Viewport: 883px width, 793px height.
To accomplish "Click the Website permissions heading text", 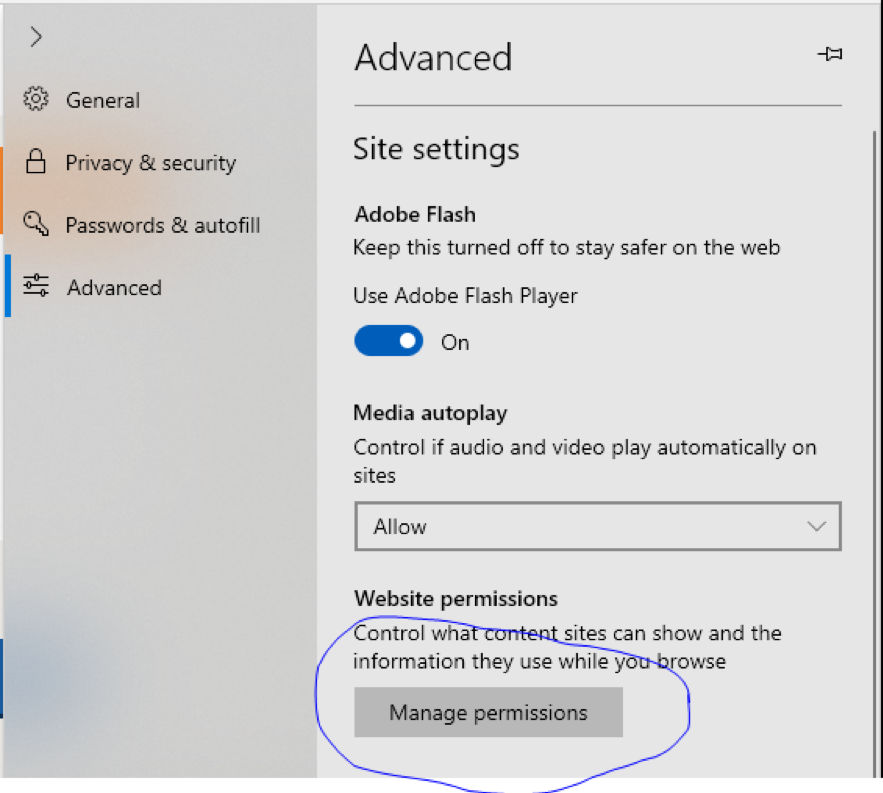I will 456,599.
